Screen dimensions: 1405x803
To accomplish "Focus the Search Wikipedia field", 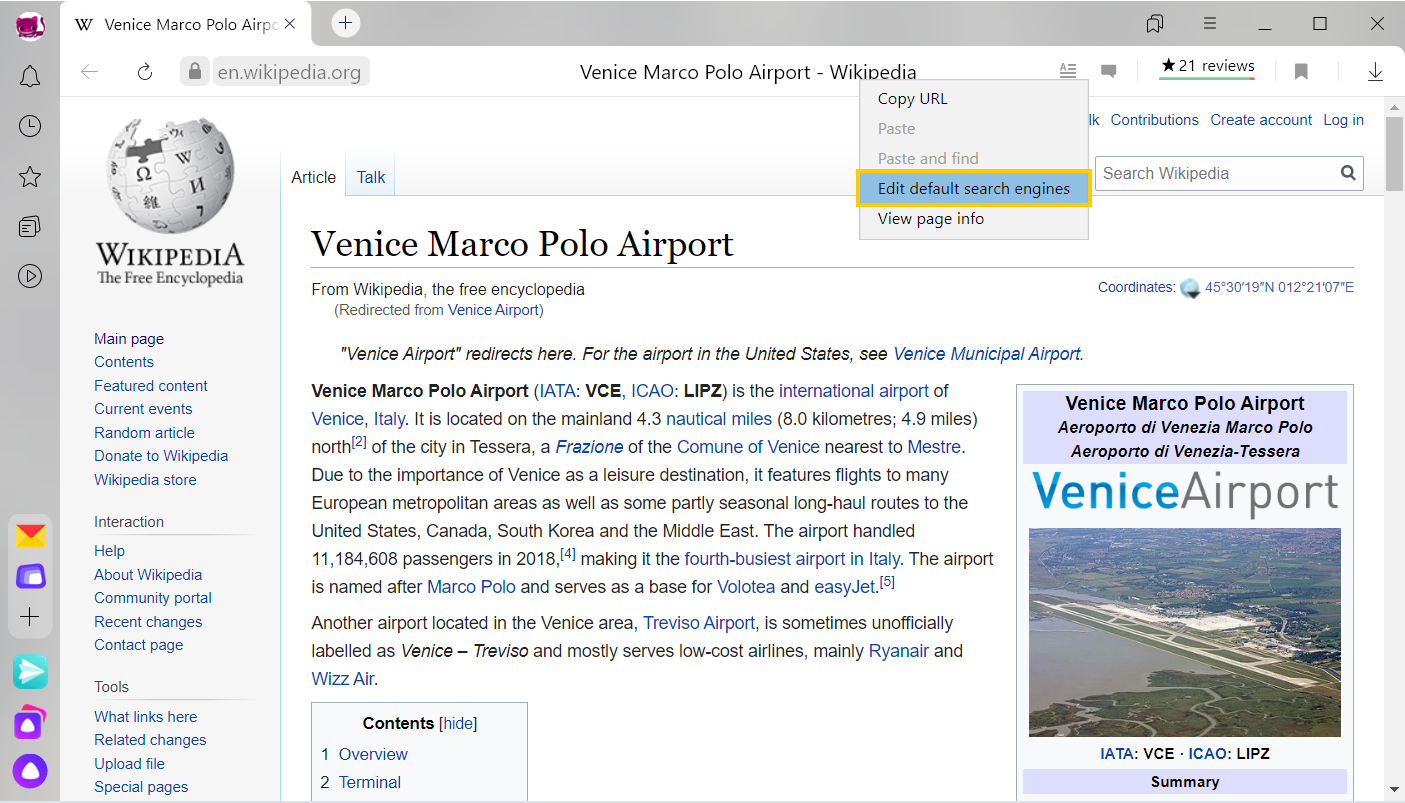I will pos(1216,173).
